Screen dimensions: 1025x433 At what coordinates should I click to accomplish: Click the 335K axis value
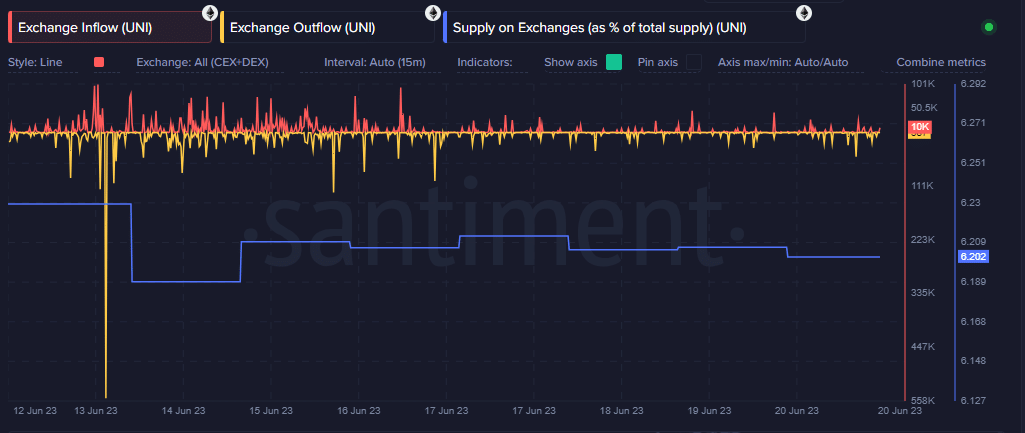[x=923, y=292]
